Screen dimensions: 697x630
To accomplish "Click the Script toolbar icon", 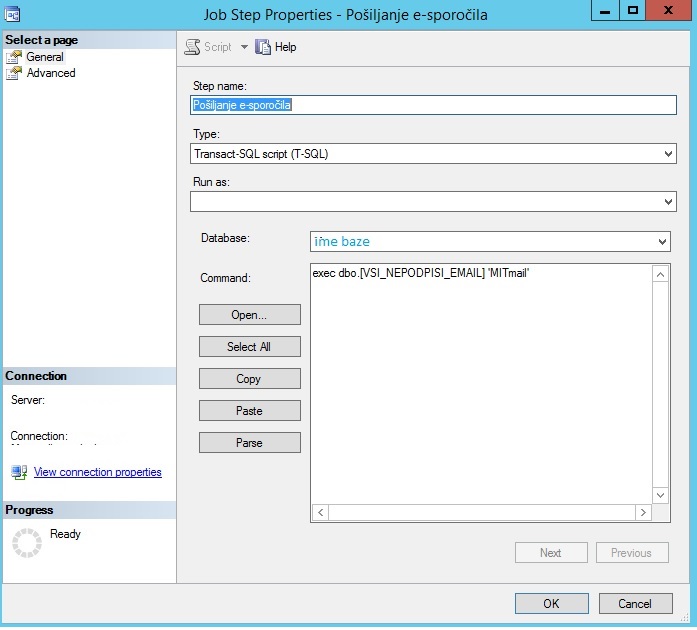I will 192,47.
